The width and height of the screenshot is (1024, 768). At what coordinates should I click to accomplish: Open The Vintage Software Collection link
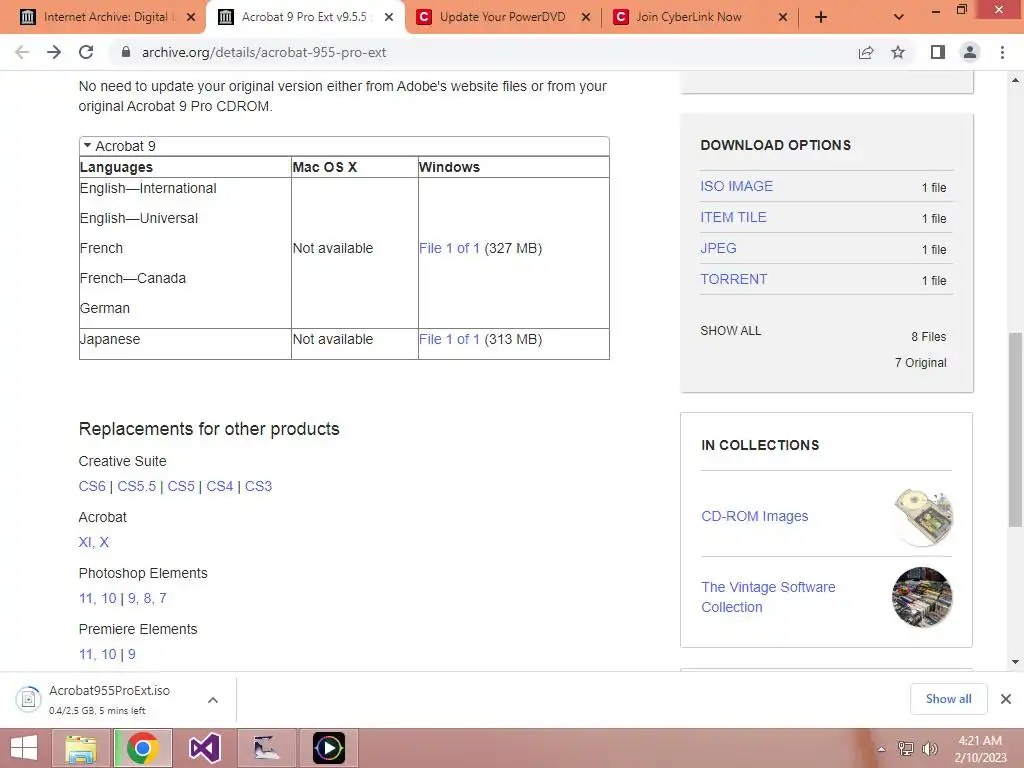tap(768, 597)
